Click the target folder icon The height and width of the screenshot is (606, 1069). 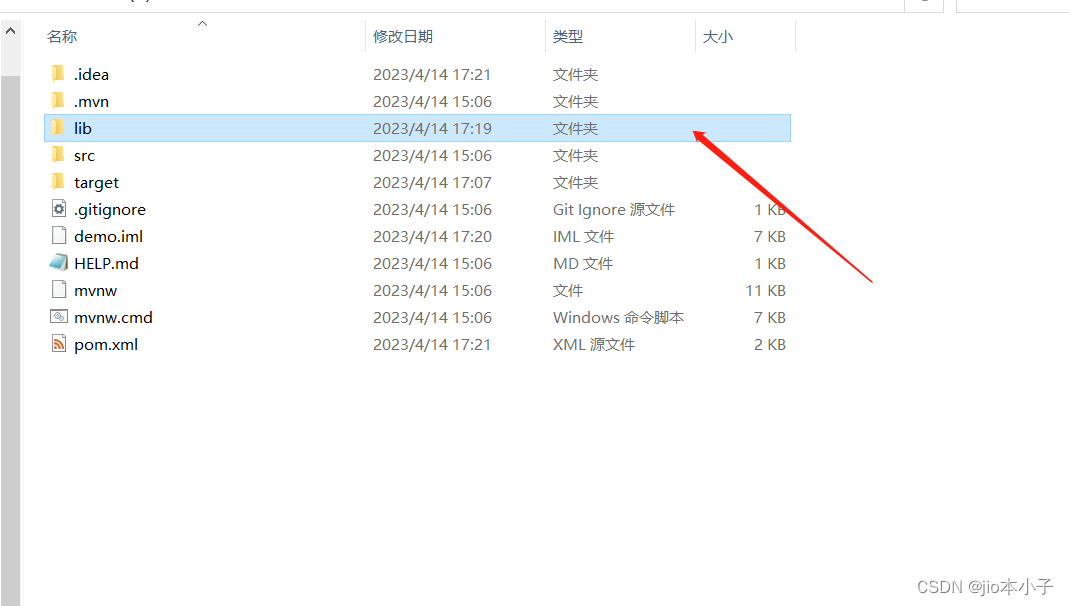pos(58,182)
